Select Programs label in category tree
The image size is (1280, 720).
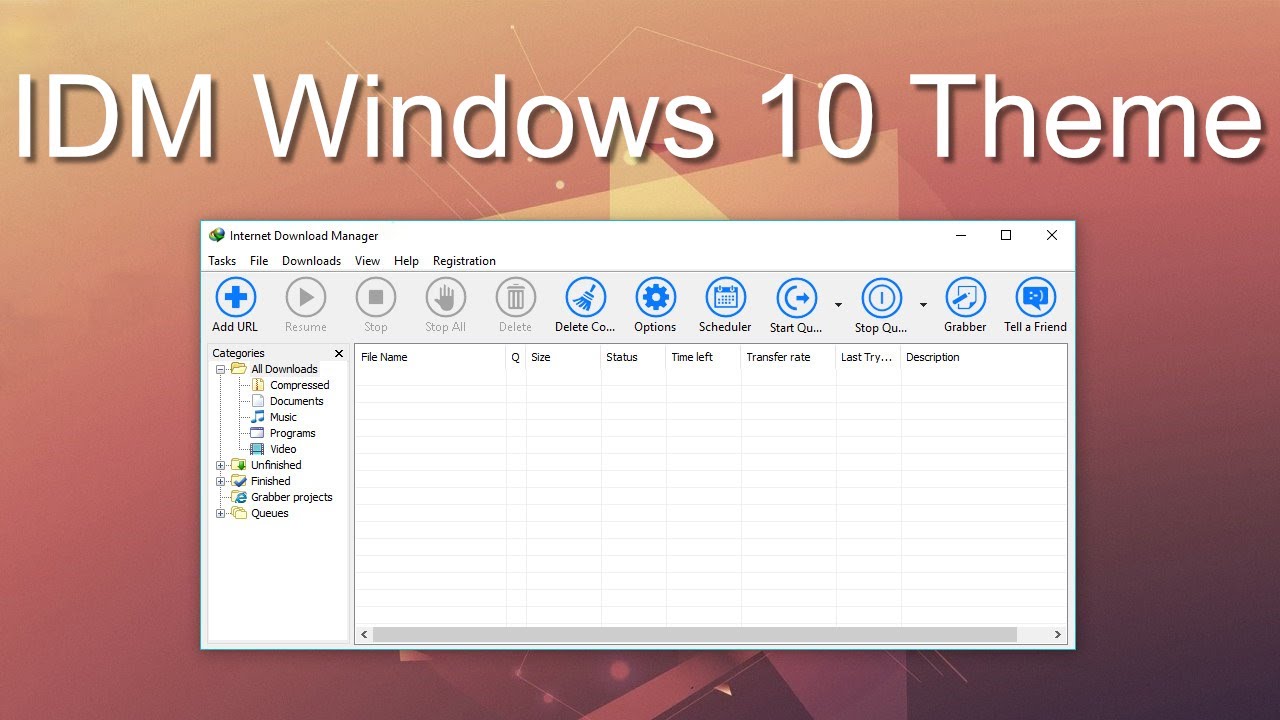coord(293,433)
